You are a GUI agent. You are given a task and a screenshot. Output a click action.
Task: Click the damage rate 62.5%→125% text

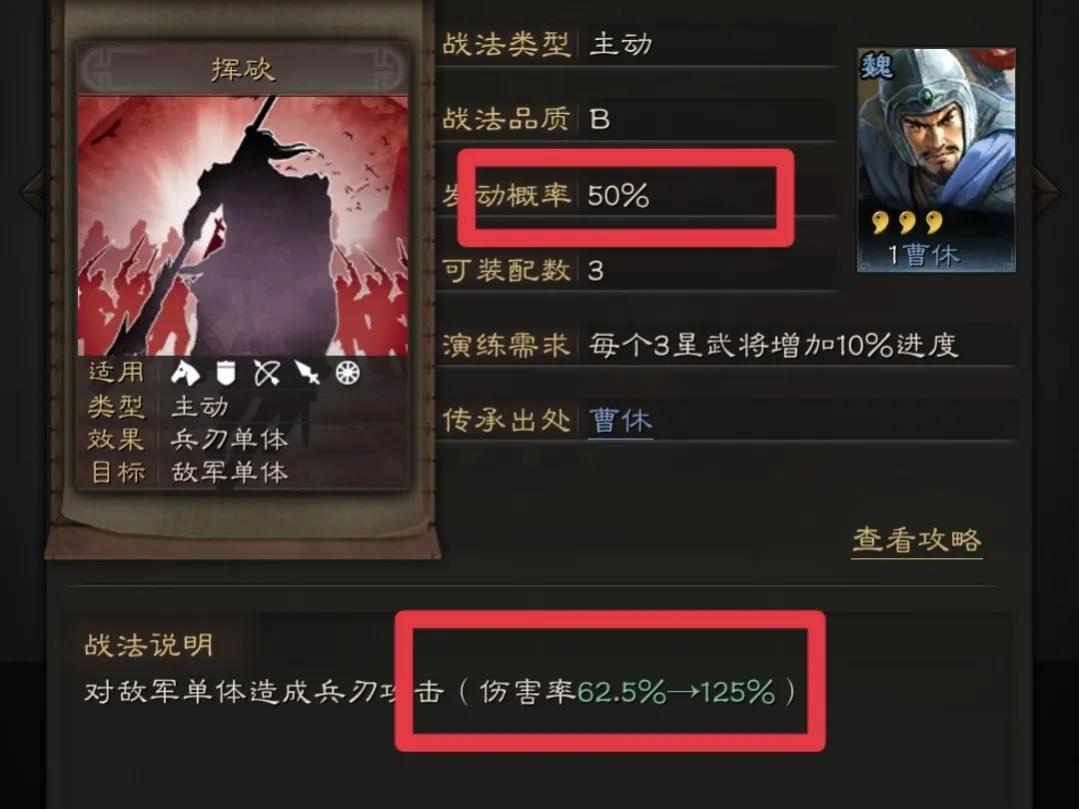676,691
